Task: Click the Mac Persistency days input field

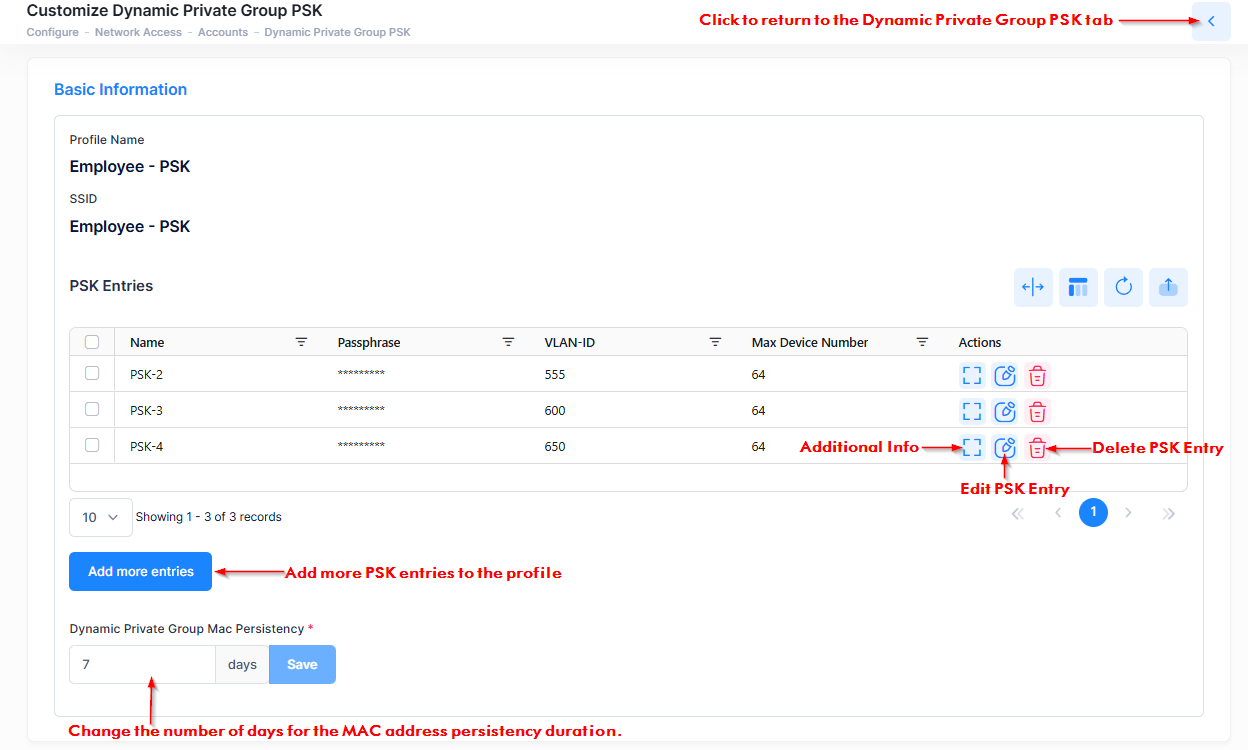Action: (142, 664)
